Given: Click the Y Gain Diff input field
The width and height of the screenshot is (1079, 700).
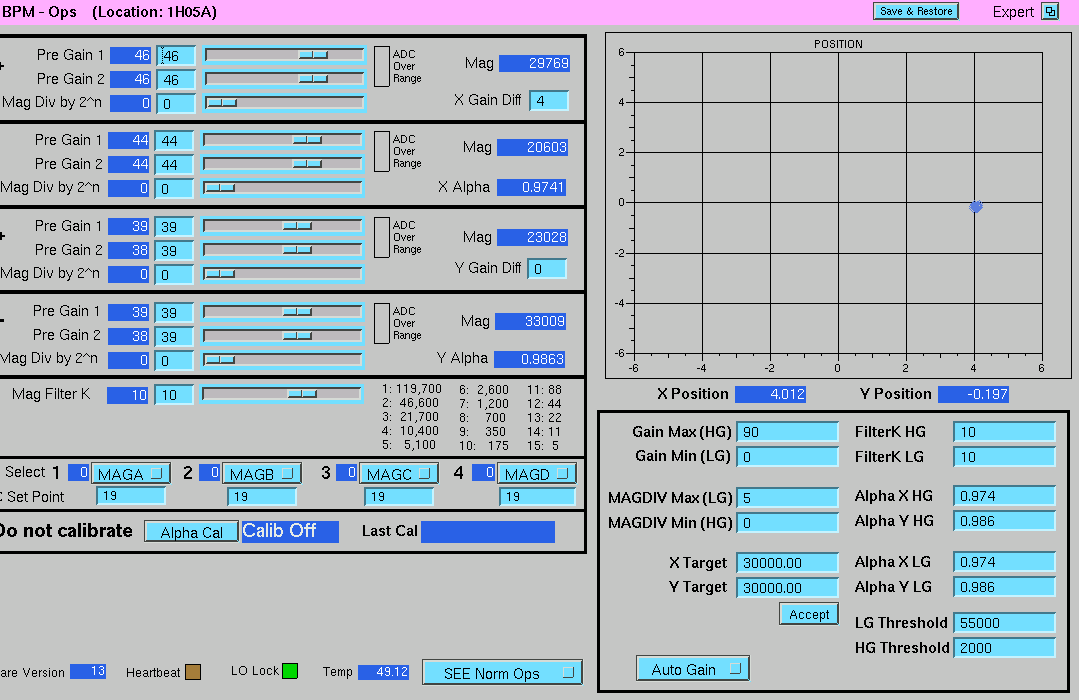Looking at the screenshot, I should [x=546, y=268].
